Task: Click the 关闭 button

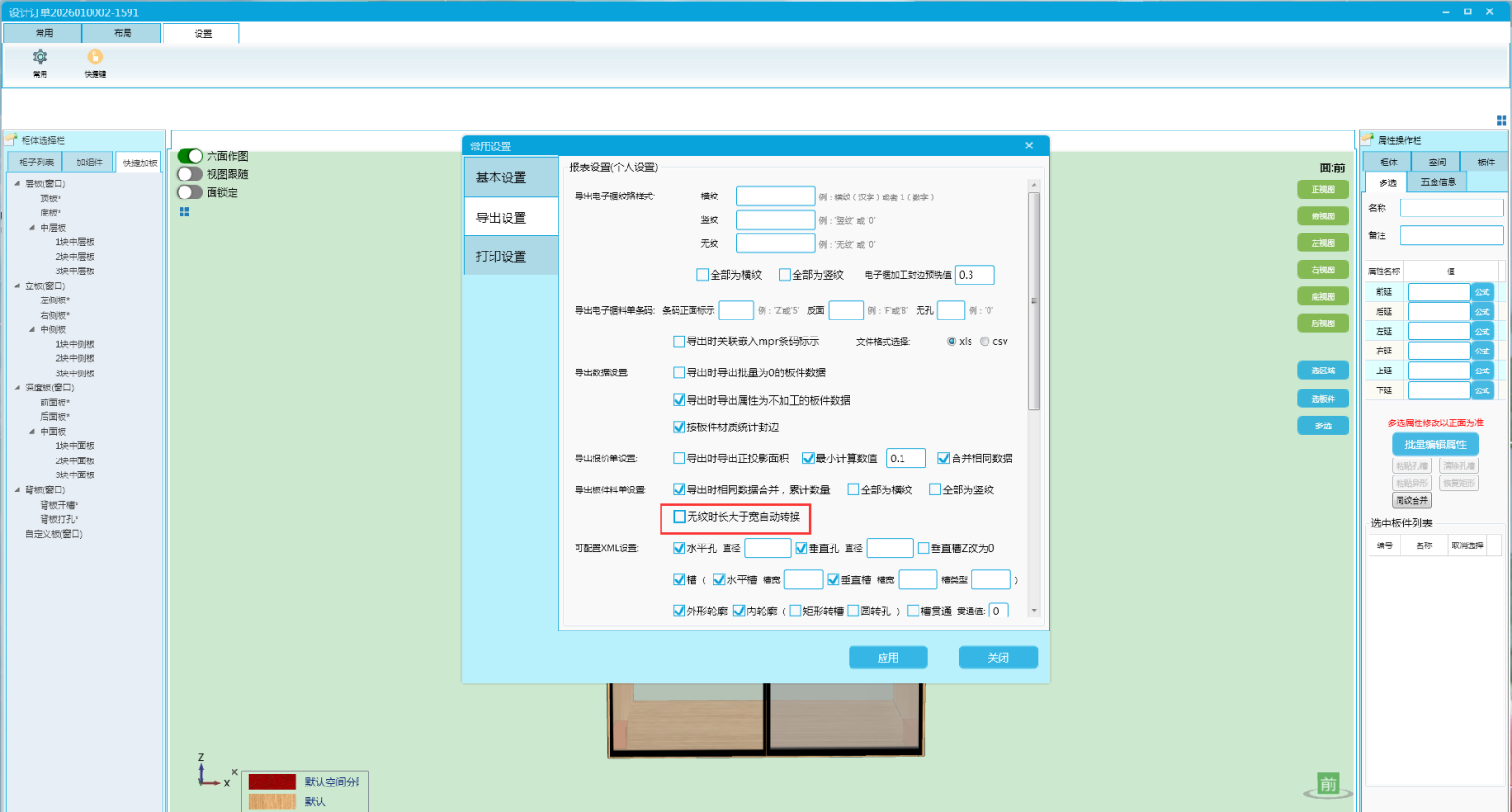Action: [998, 658]
